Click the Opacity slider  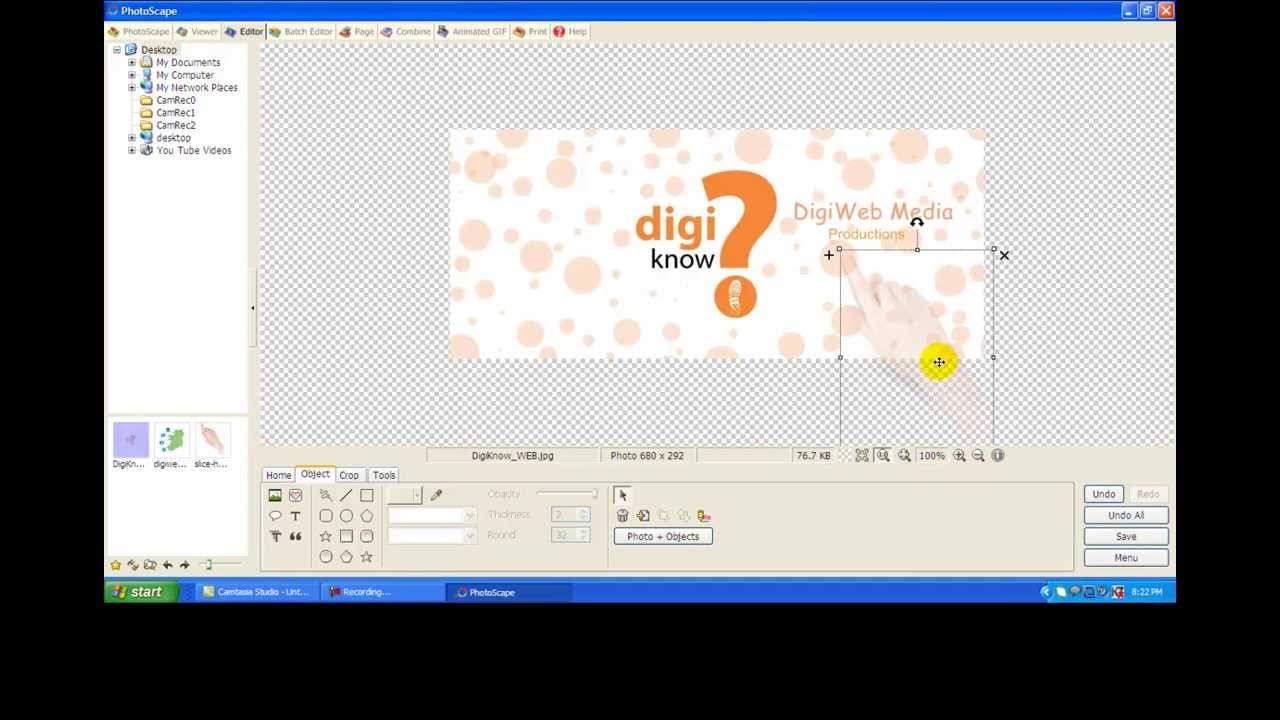tap(566, 494)
